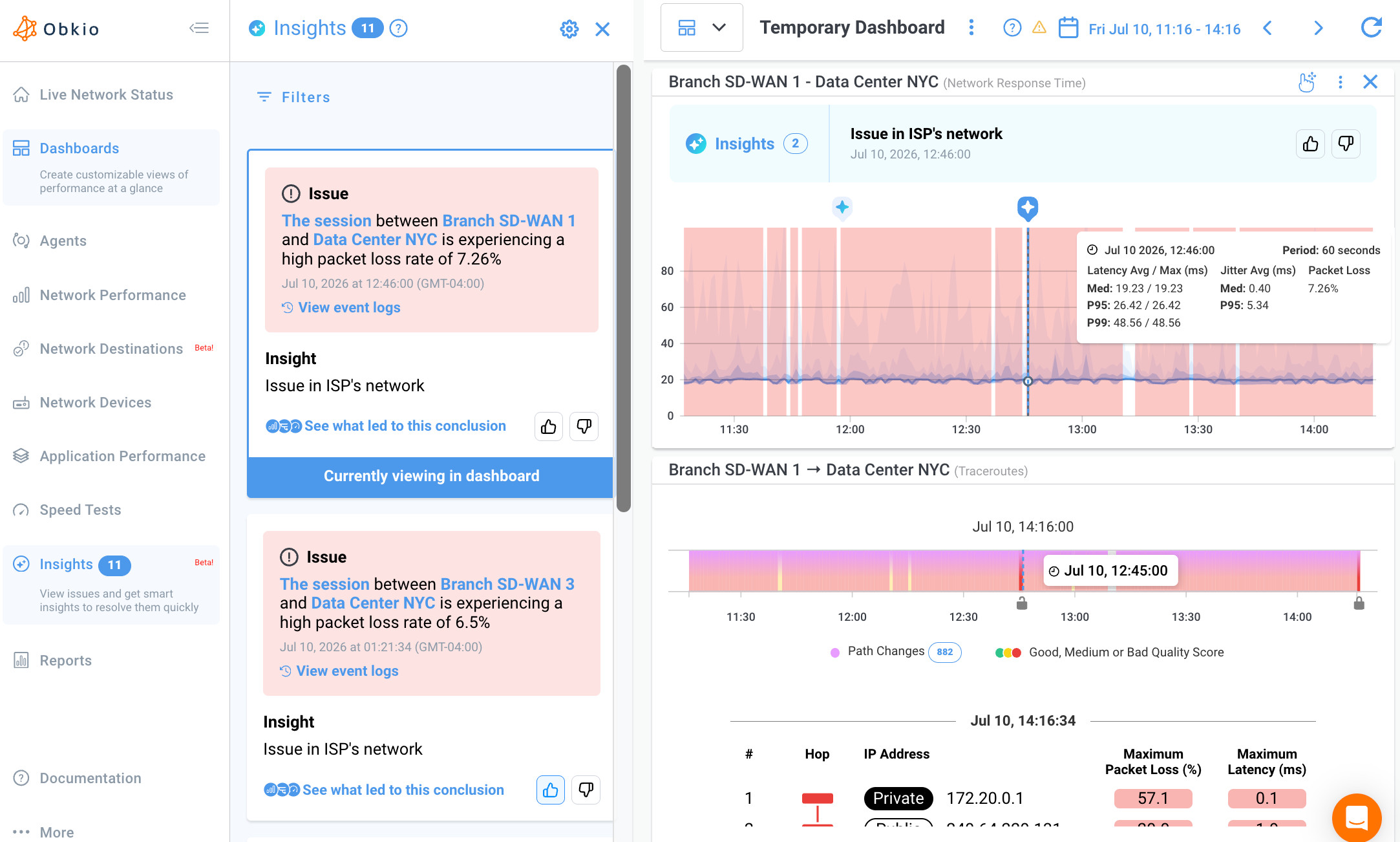This screenshot has height=842, width=1400.
Task: Click the Obkio logo
Action: [x=56, y=29]
